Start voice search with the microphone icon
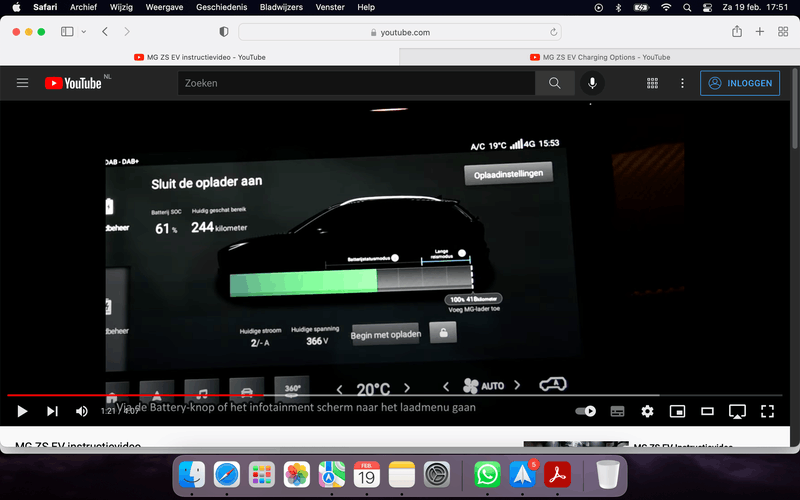 pyautogui.click(x=592, y=83)
